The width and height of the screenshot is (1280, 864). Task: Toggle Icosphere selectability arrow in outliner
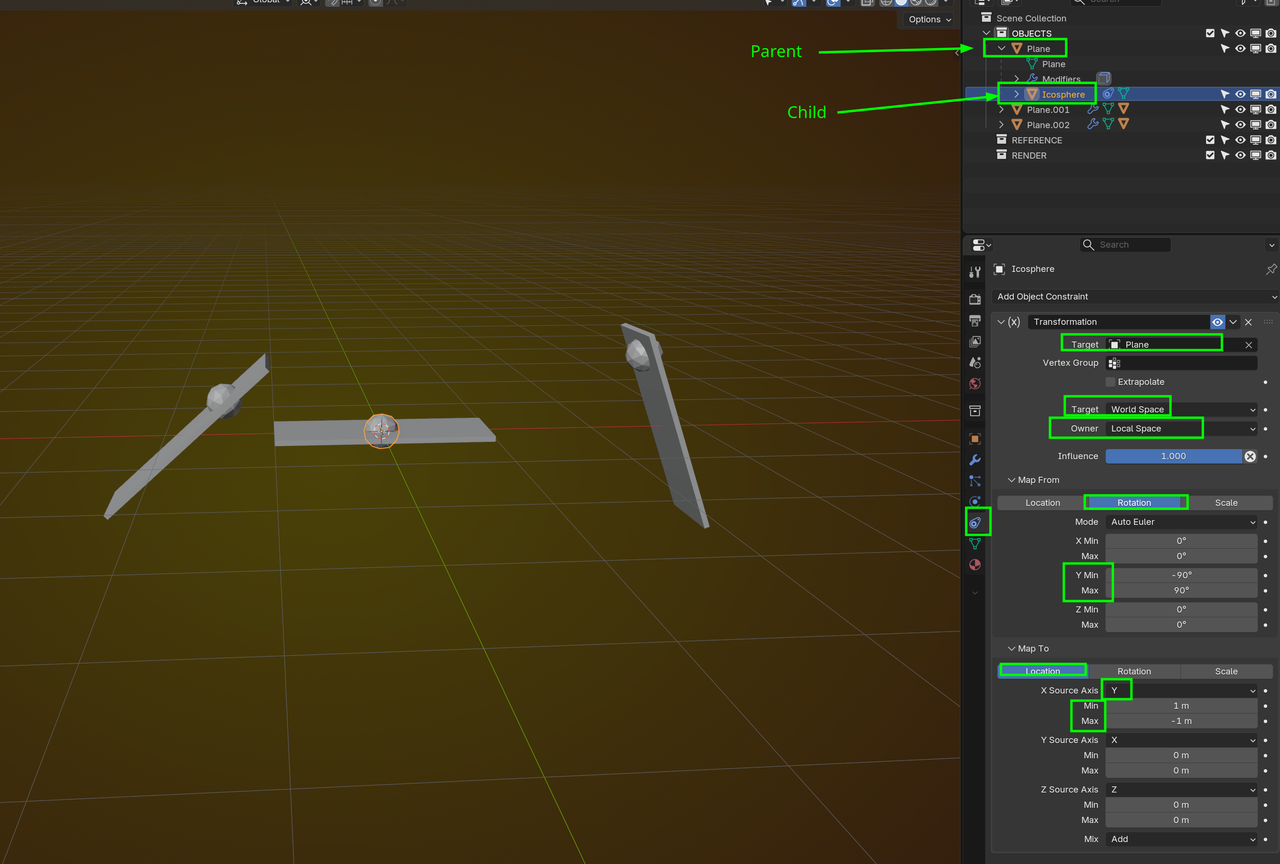(1225, 94)
